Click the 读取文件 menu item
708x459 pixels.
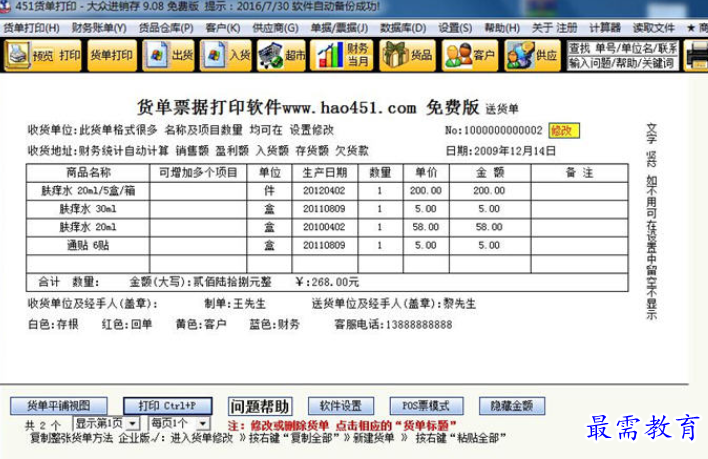653,28
